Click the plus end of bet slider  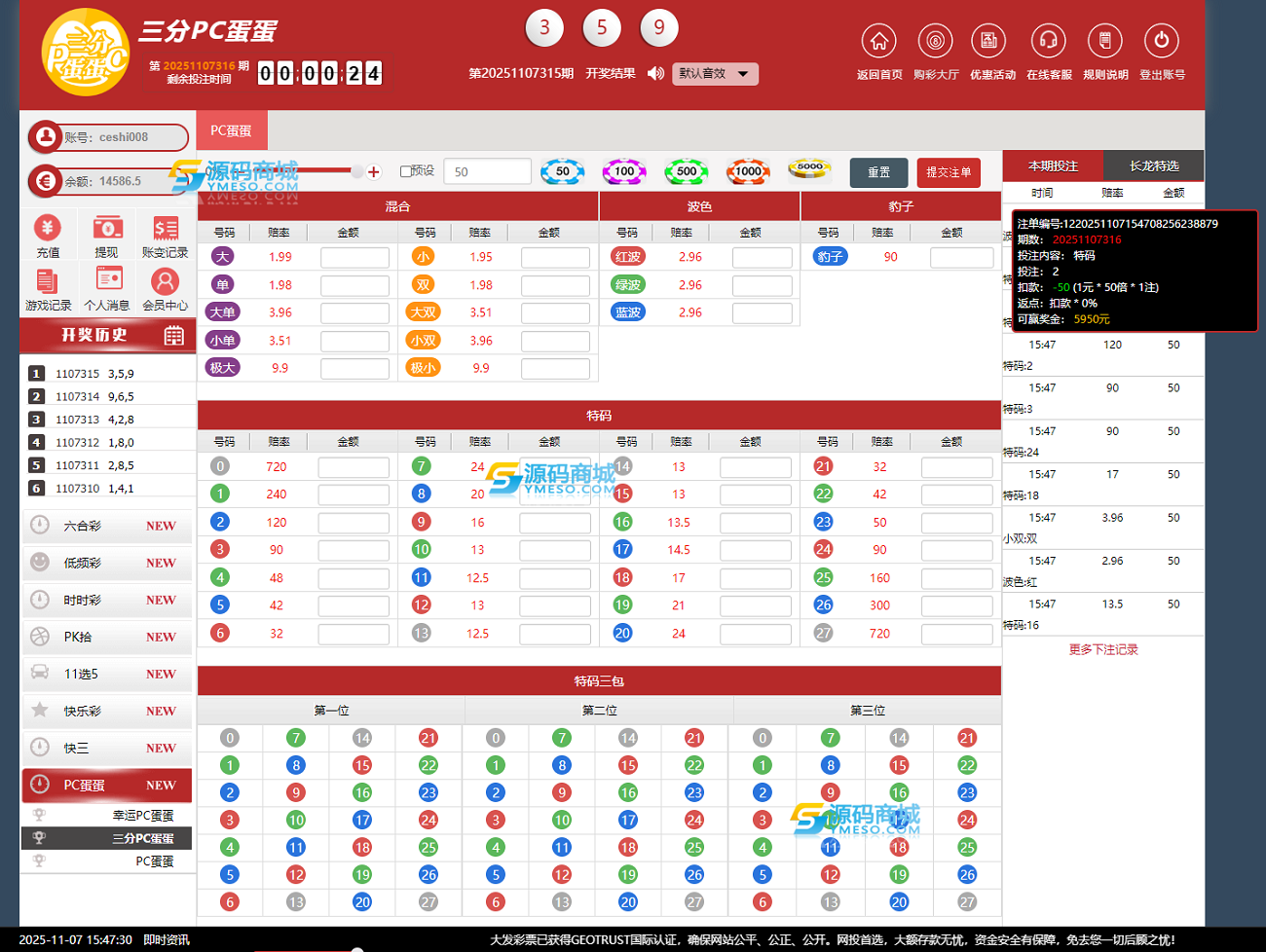coord(374,172)
